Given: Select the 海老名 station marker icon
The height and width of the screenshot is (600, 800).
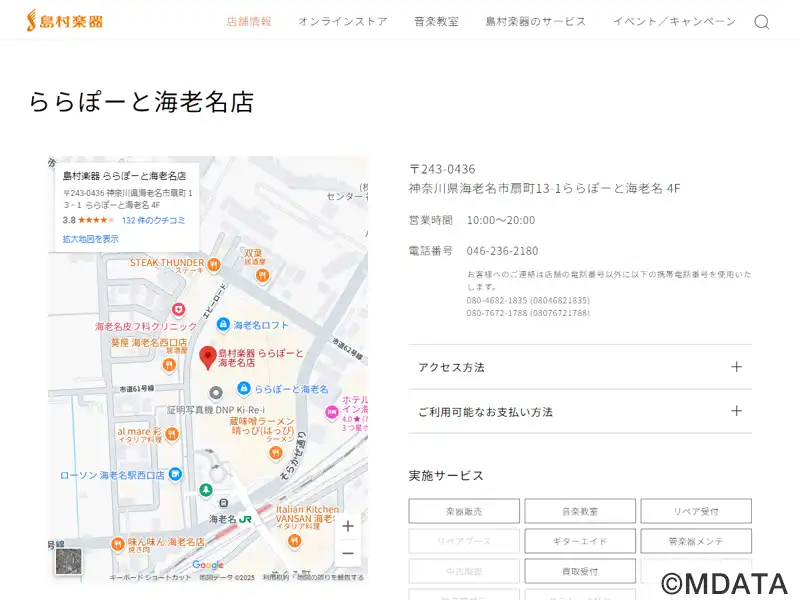Looking at the screenshot, I should pos(223,503).
